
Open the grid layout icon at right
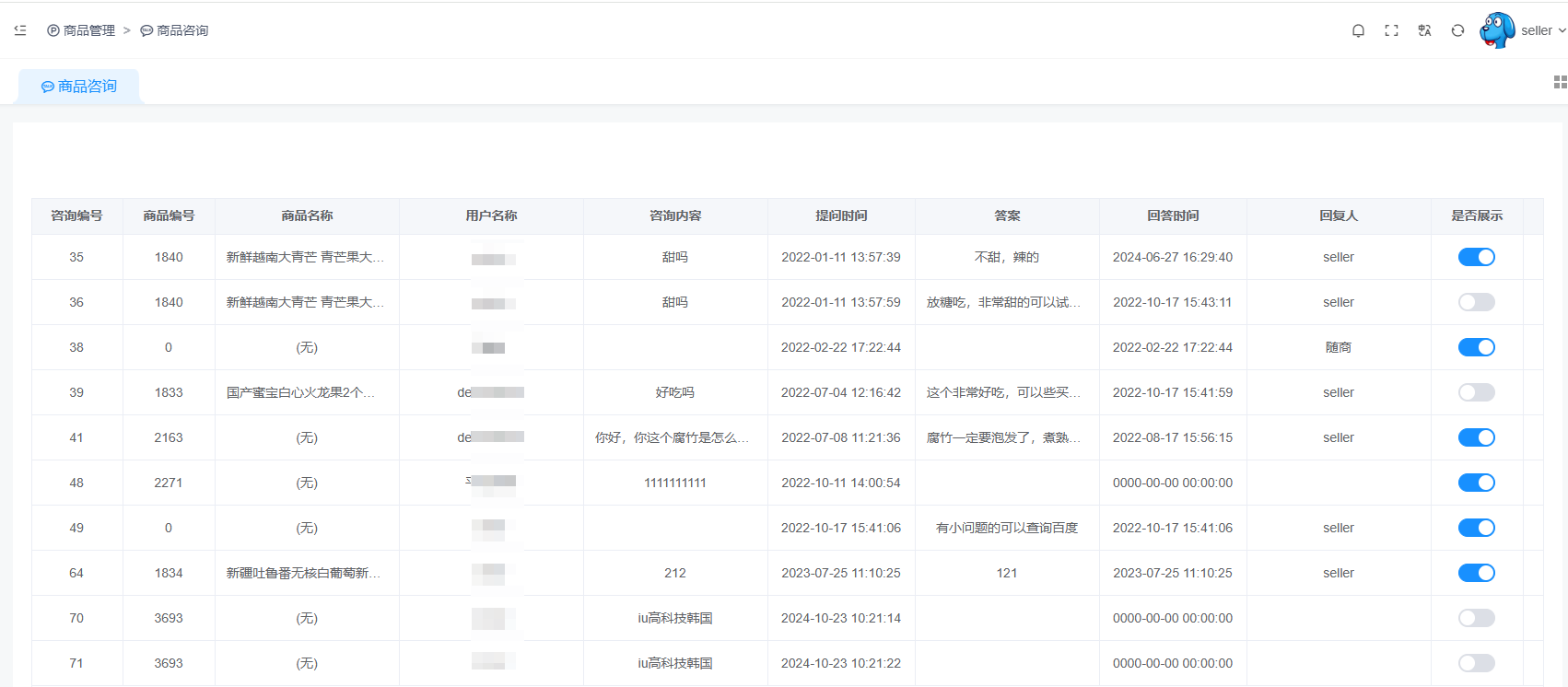tap(1560, 82)
